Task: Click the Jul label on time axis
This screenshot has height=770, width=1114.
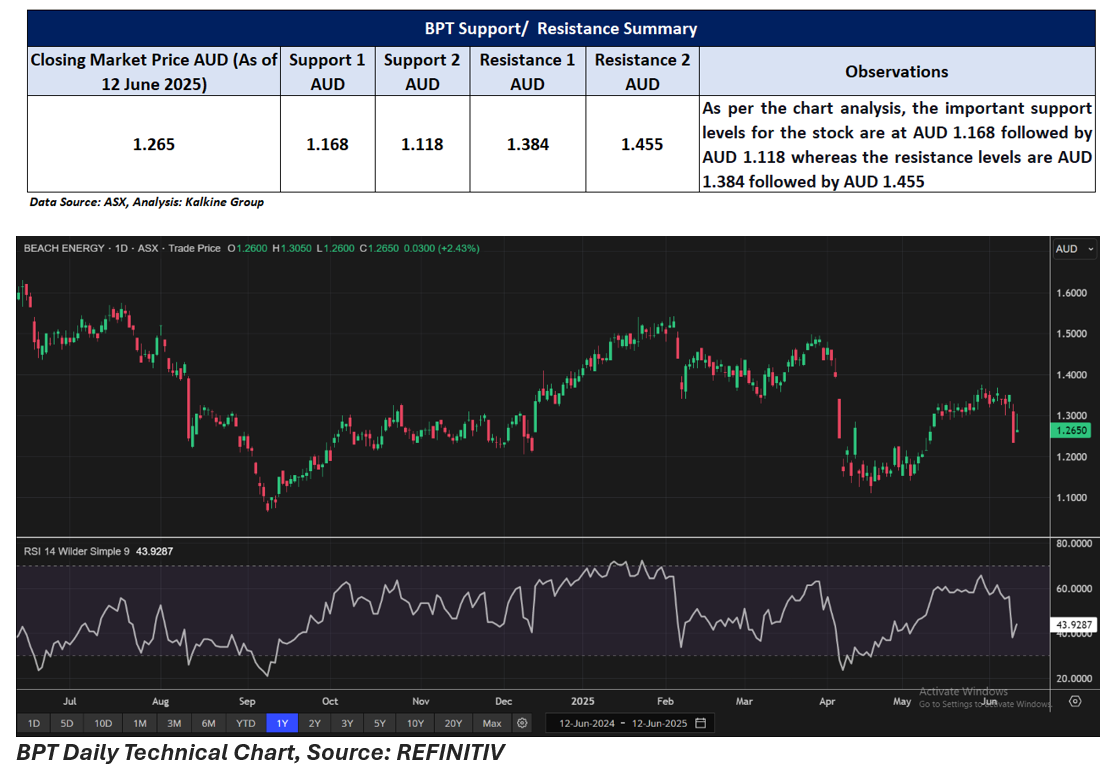Action: tap(70, 701)
